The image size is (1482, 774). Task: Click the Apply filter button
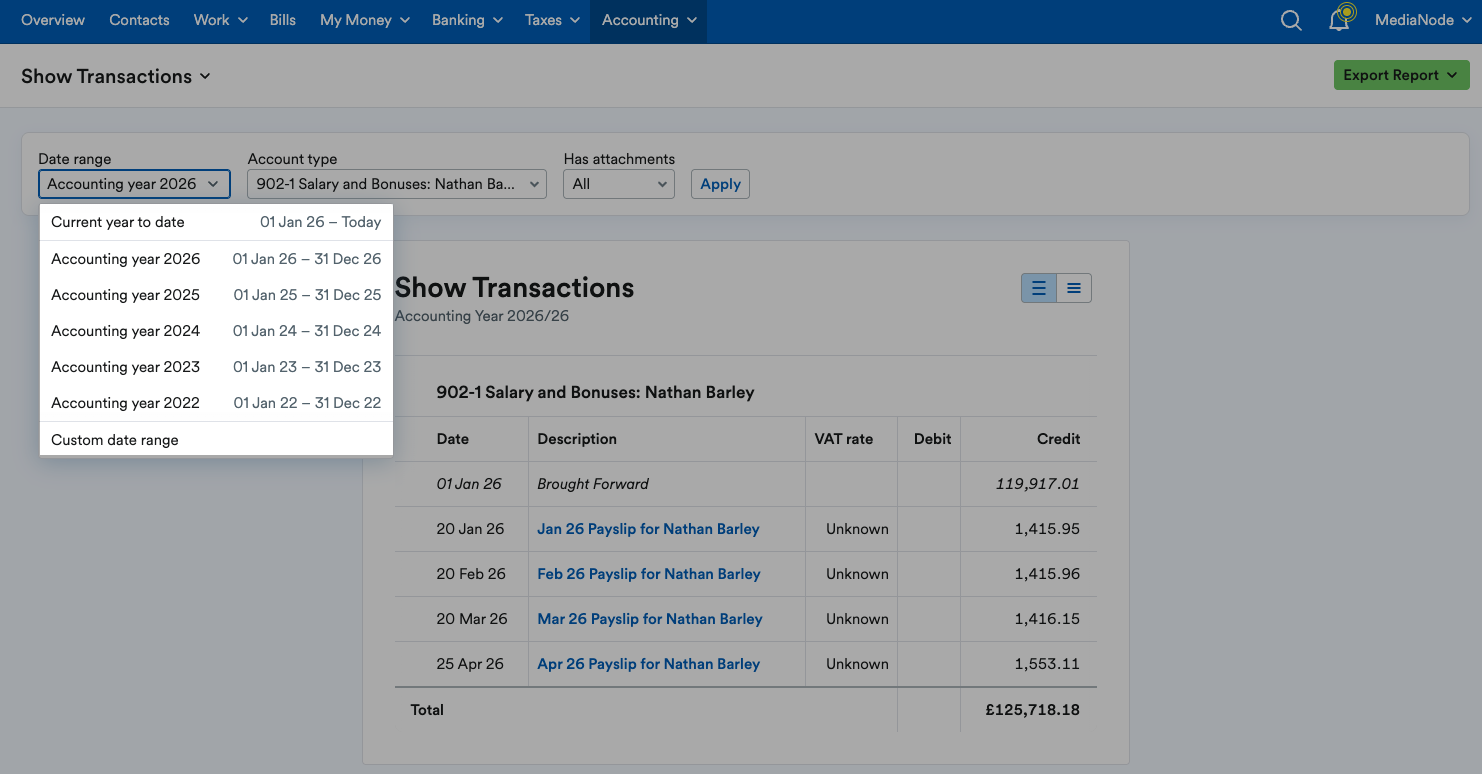720,184
